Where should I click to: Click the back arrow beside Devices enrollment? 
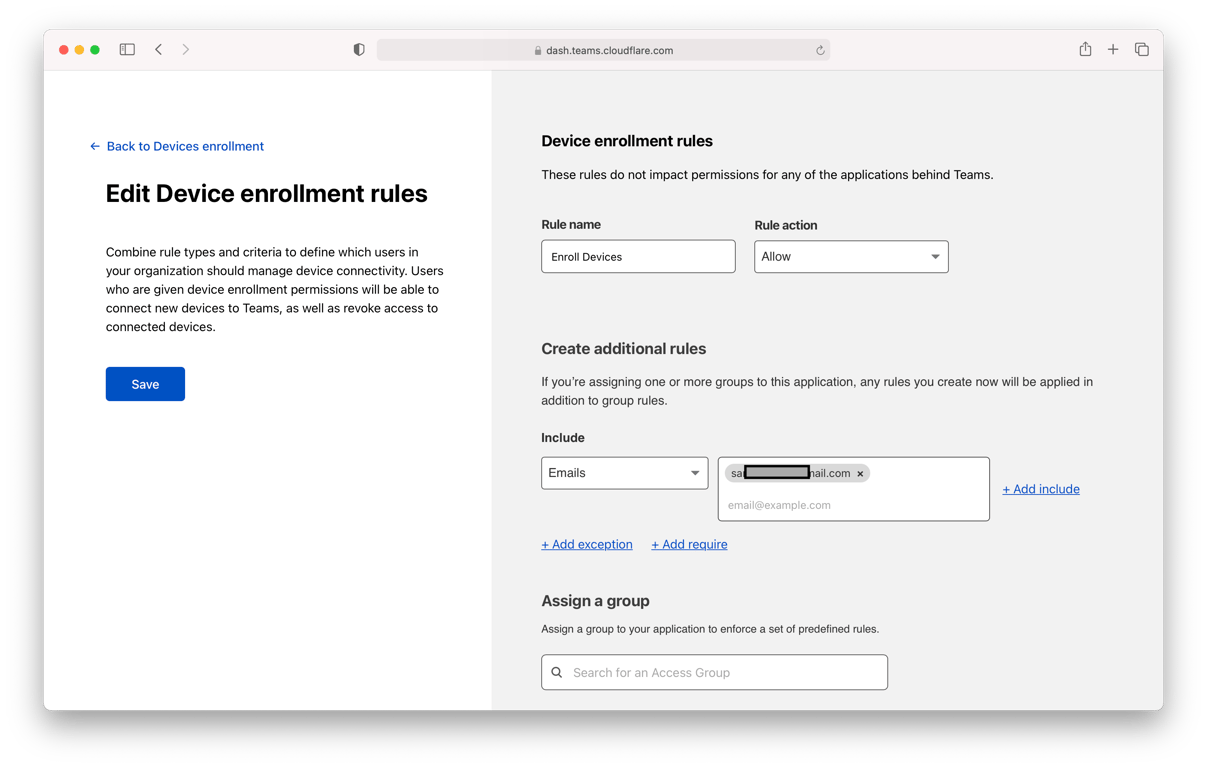pyautogui.click(x=93, y=146)
